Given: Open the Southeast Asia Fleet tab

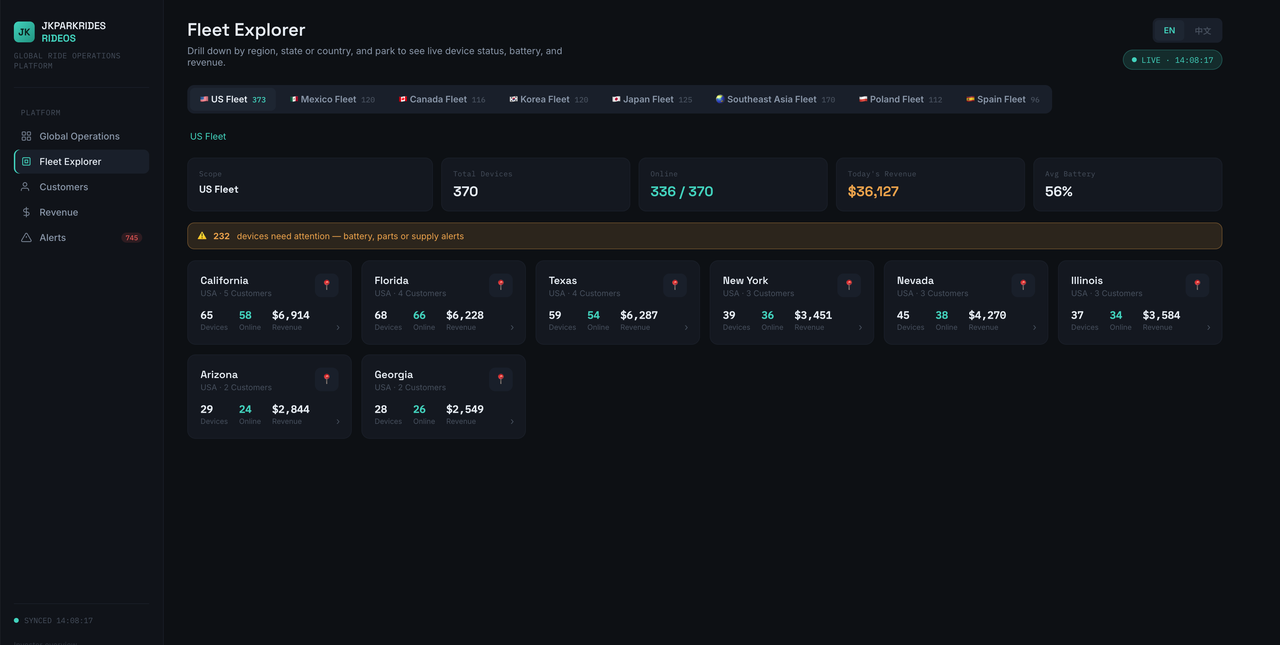Looking at the screenshot, I should (775, 99).
